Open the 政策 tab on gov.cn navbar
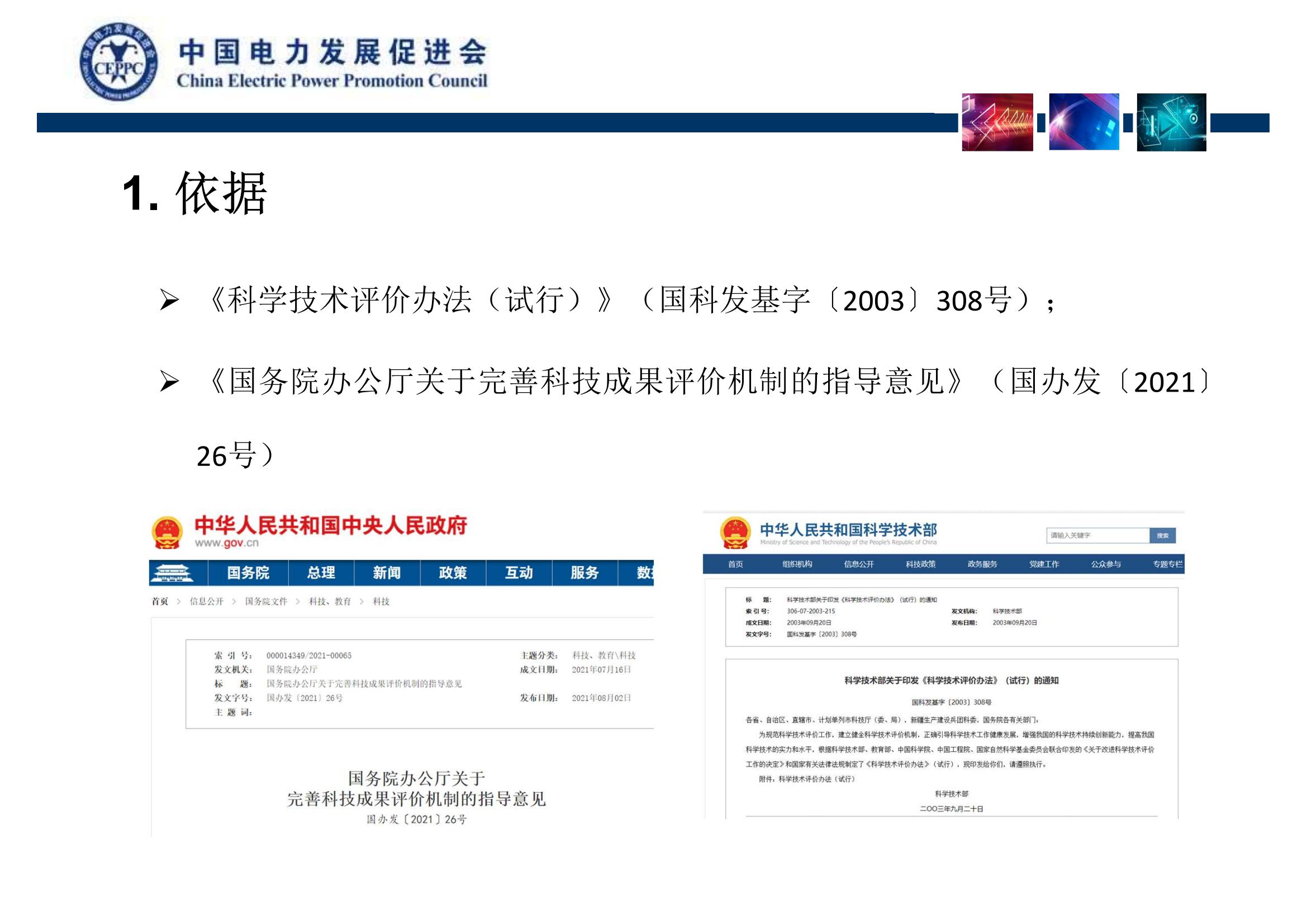The width and height of the screenshot is (1307, 924). coord(453,573)
